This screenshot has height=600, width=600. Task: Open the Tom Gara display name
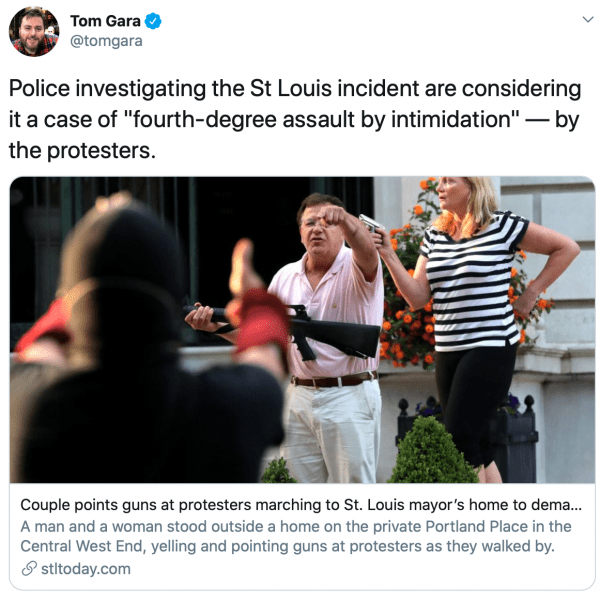point(105,21)
